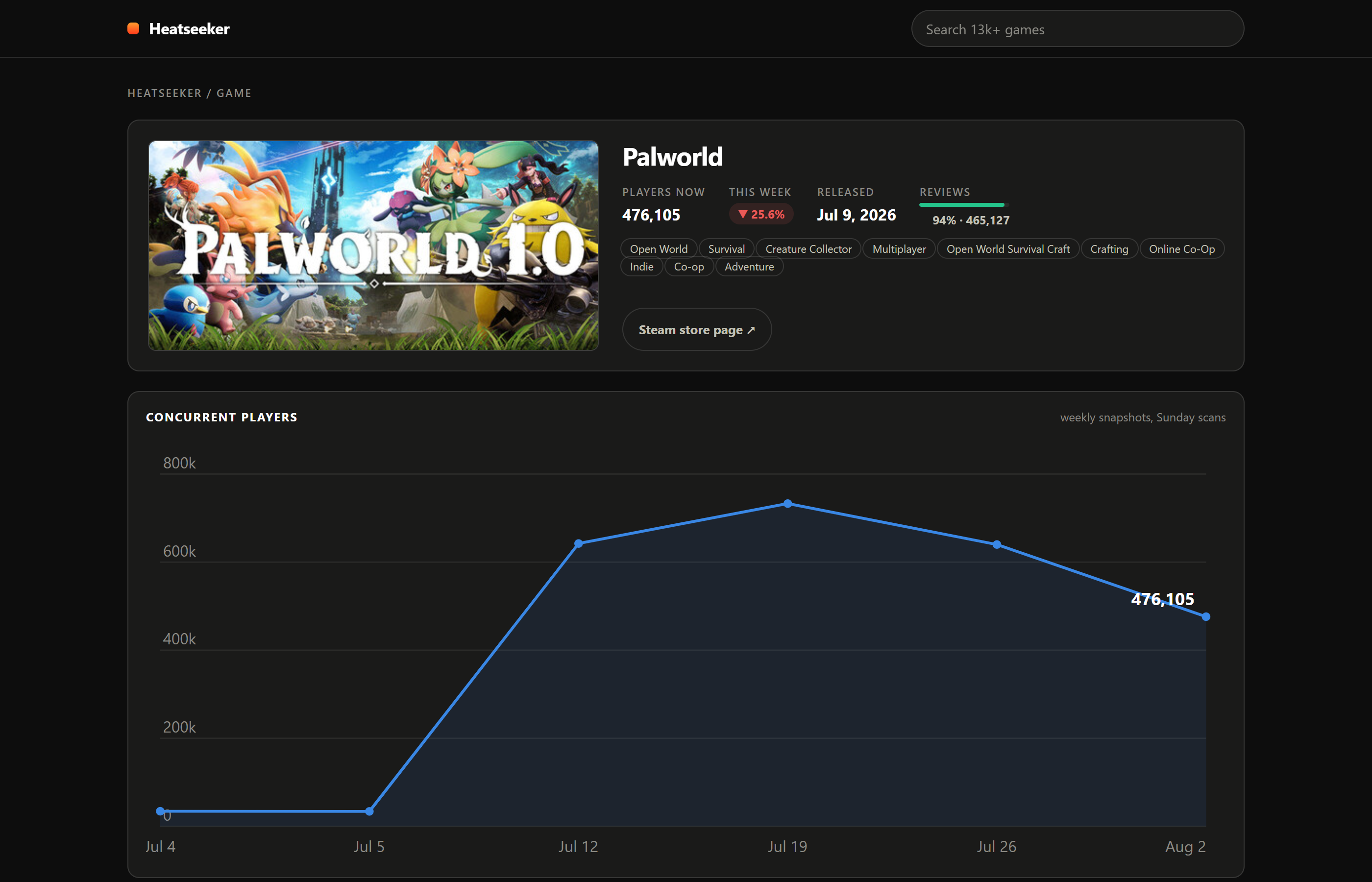Open the Steam store page button
The height and width of the screenshot is (882, 1372).
696,329
